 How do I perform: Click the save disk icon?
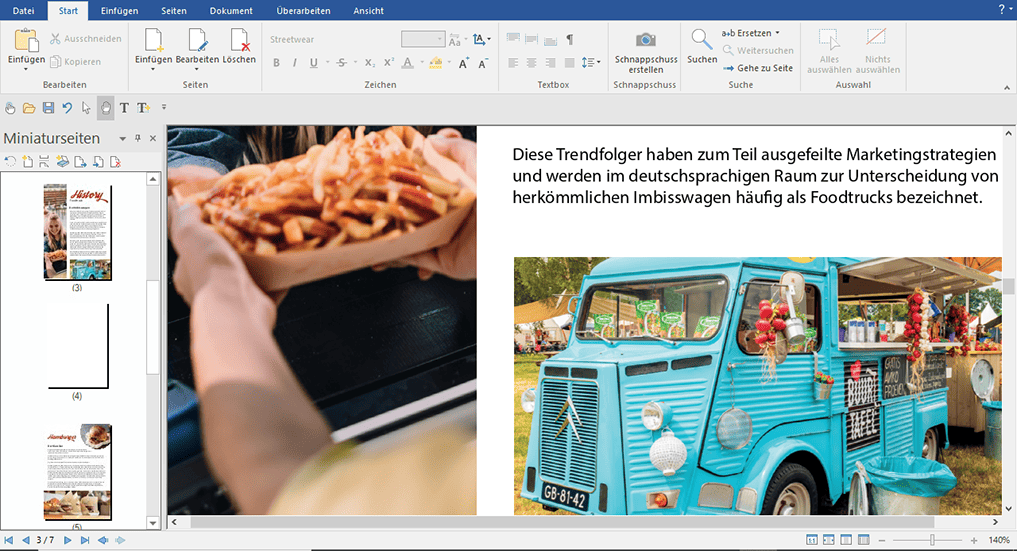pyautogui.click(x=48, y=107)
